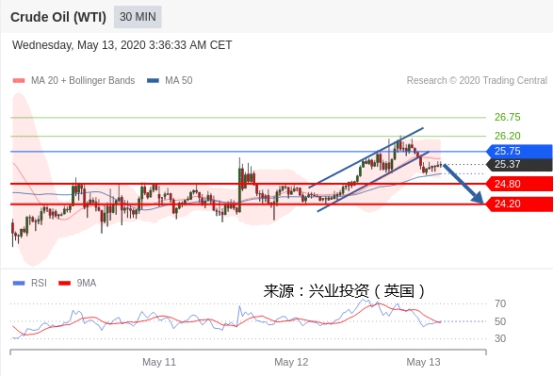This screenshot has width=554, height=377.
Task: Click the MA 20 + Bollinger Bands legend label
Action: (x=83, y=81)
